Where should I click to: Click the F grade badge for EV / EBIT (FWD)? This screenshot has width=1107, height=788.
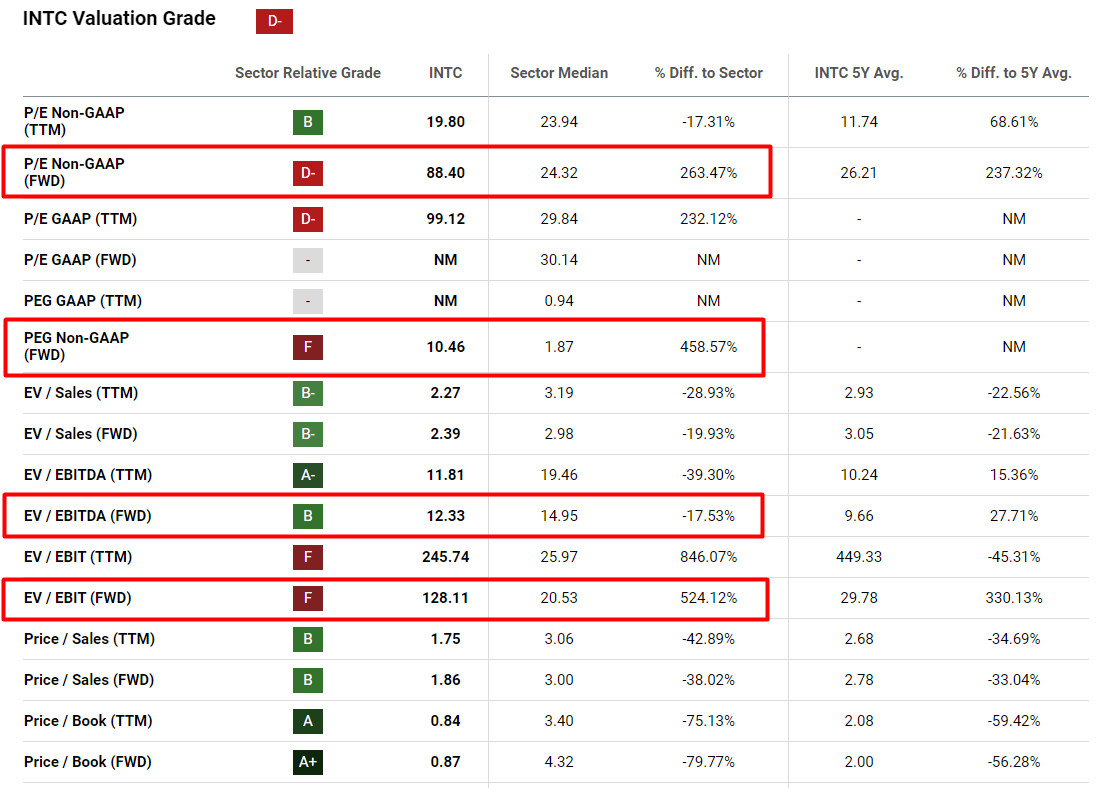click(x=308, y=597)
